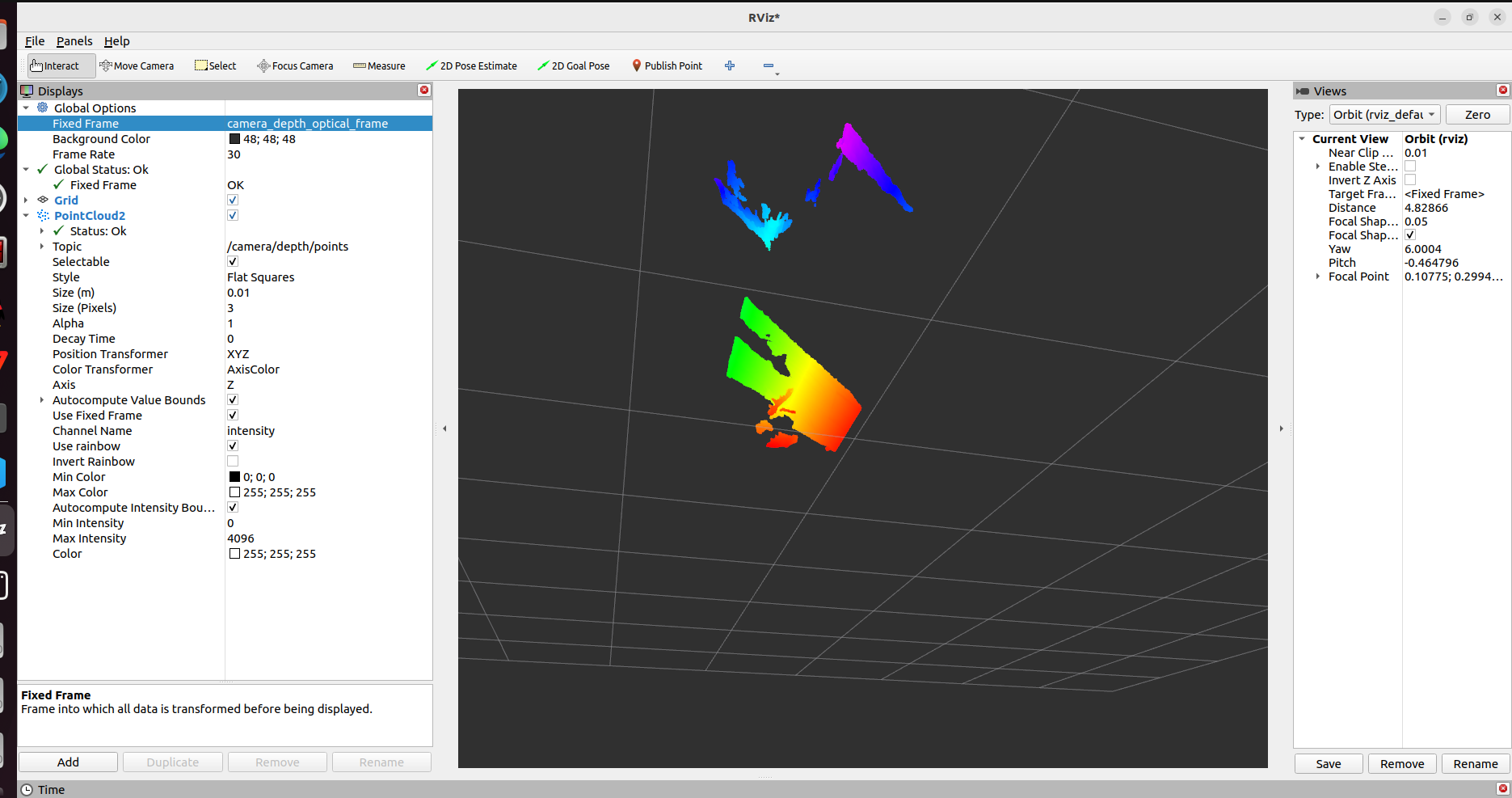The height and width of the screenshot is (798, 1512).
Task: Open the Panels menu
Action: coord(74,40)
